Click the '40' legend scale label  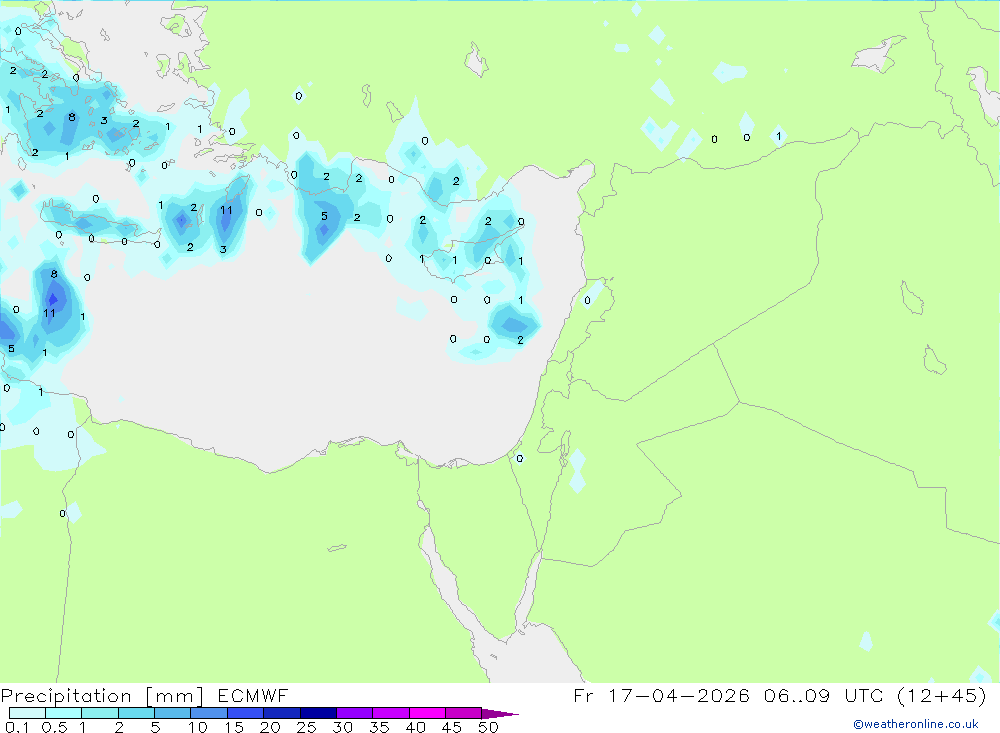pos(416,727)
